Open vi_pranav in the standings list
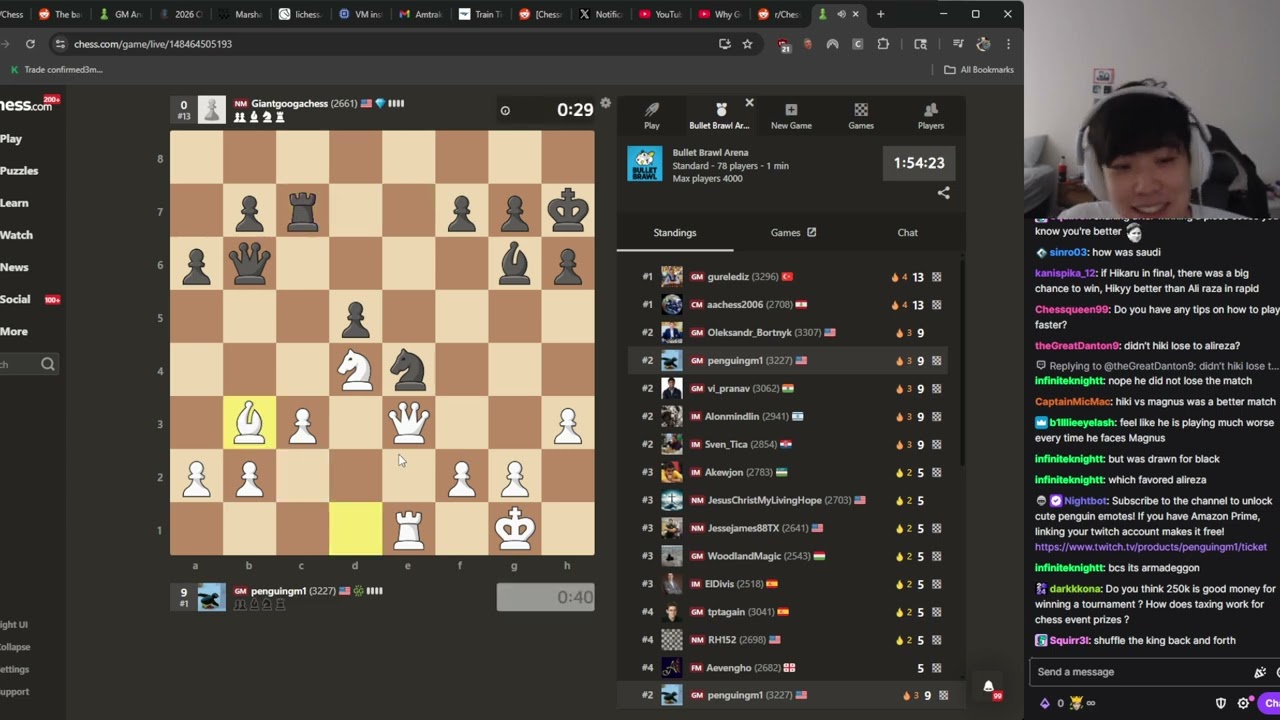1280x720 pixels. pos(728,389)
